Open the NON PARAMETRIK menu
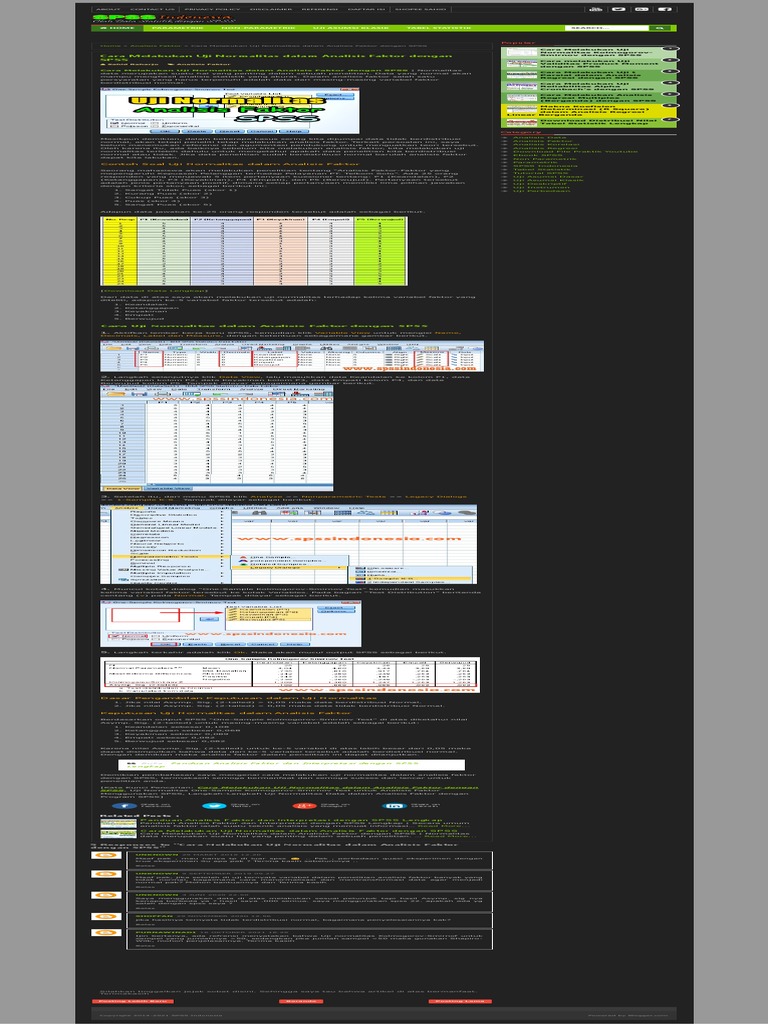 (258, 28)
